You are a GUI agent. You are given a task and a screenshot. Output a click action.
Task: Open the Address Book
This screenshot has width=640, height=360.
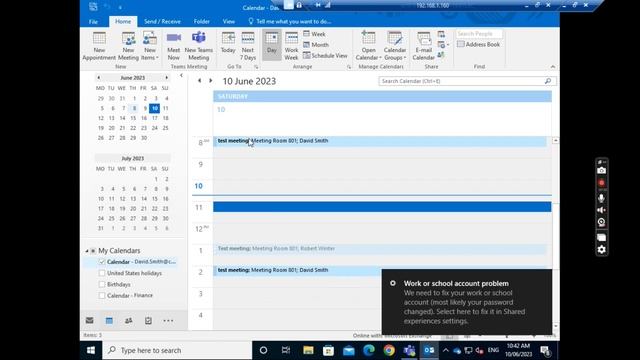click(x=478, y=44)
